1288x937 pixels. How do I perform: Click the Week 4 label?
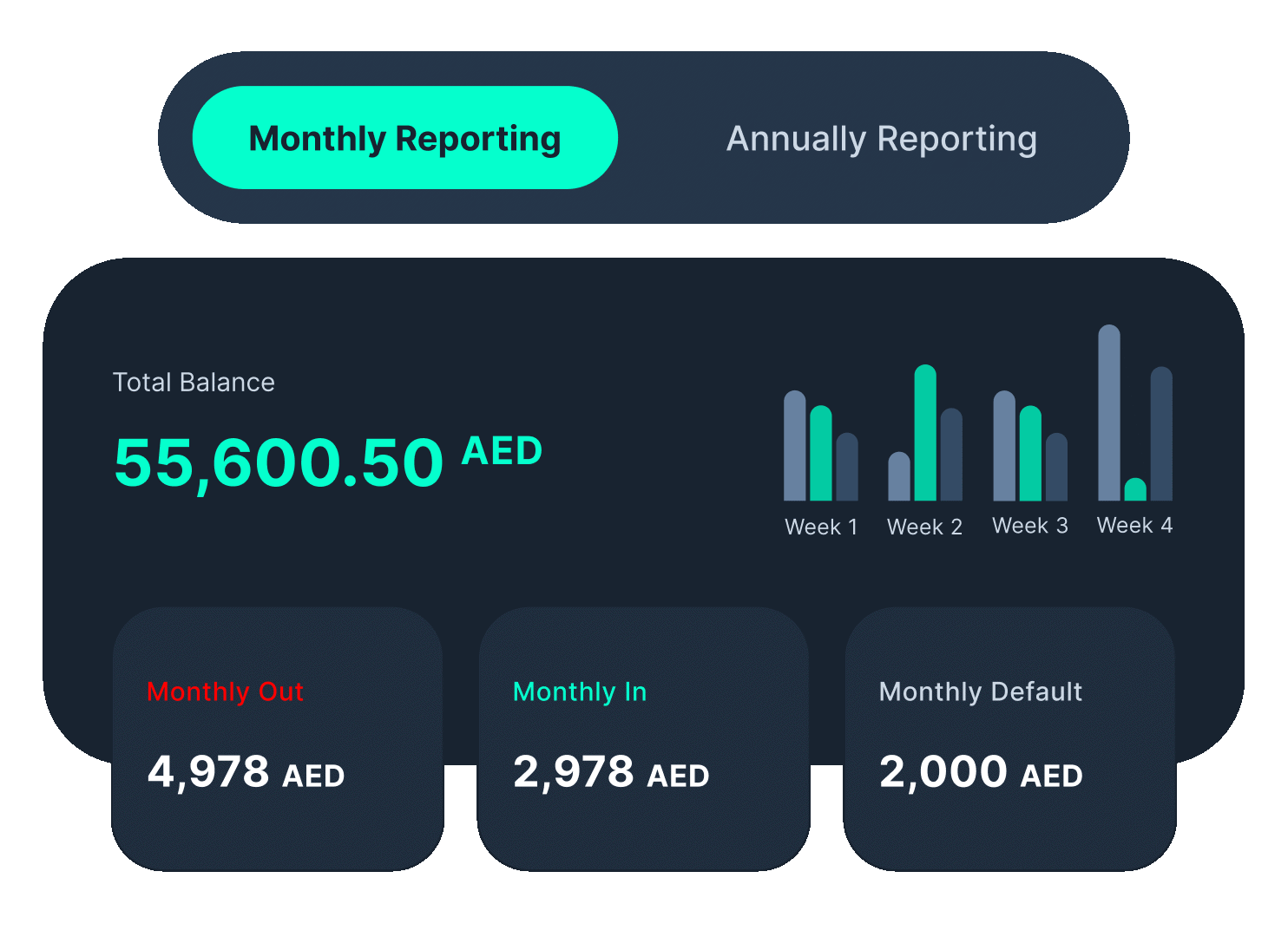[1135, 526]
